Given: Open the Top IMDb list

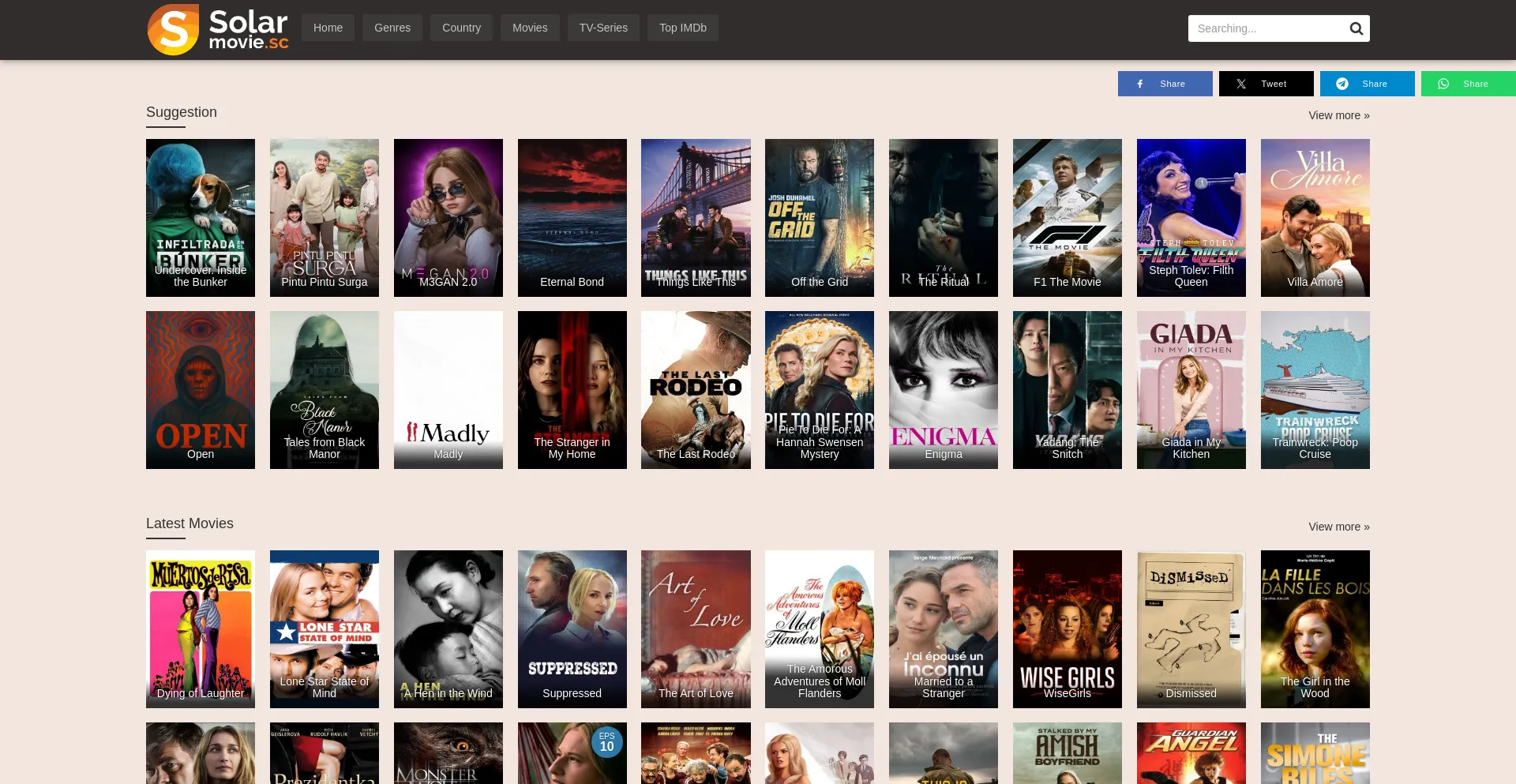Looking at the screenshot, I should click(683, 28).
